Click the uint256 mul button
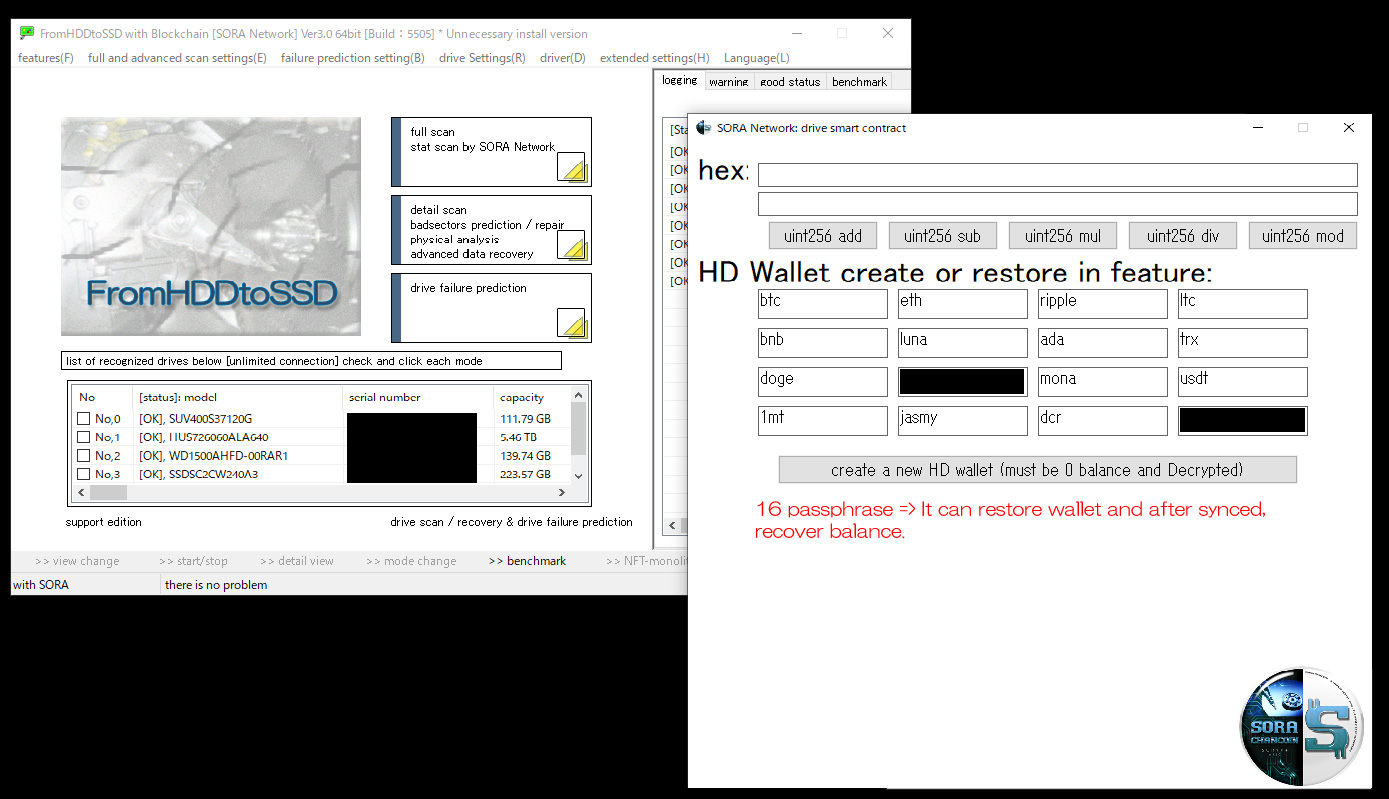Viewport: 1389px width, 799px height. (x=1063, y=236)
